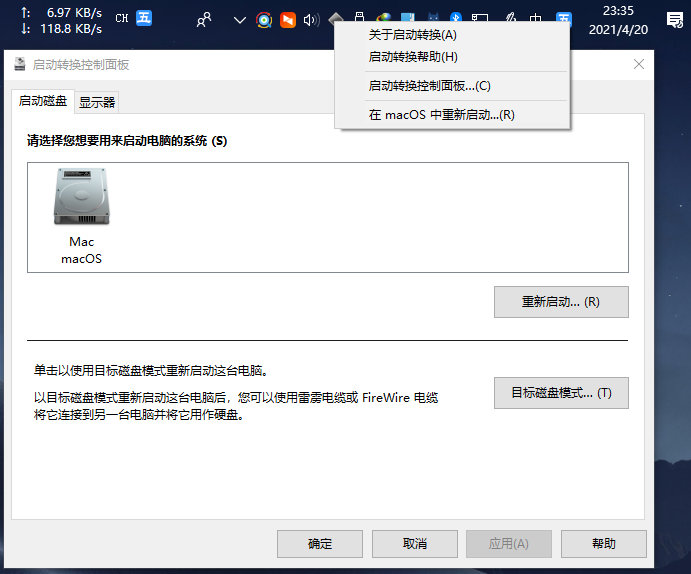Screen dimensions: 691x574
Task: Click the Boot Camp diamond tray icon
Action: click(336, 18)
